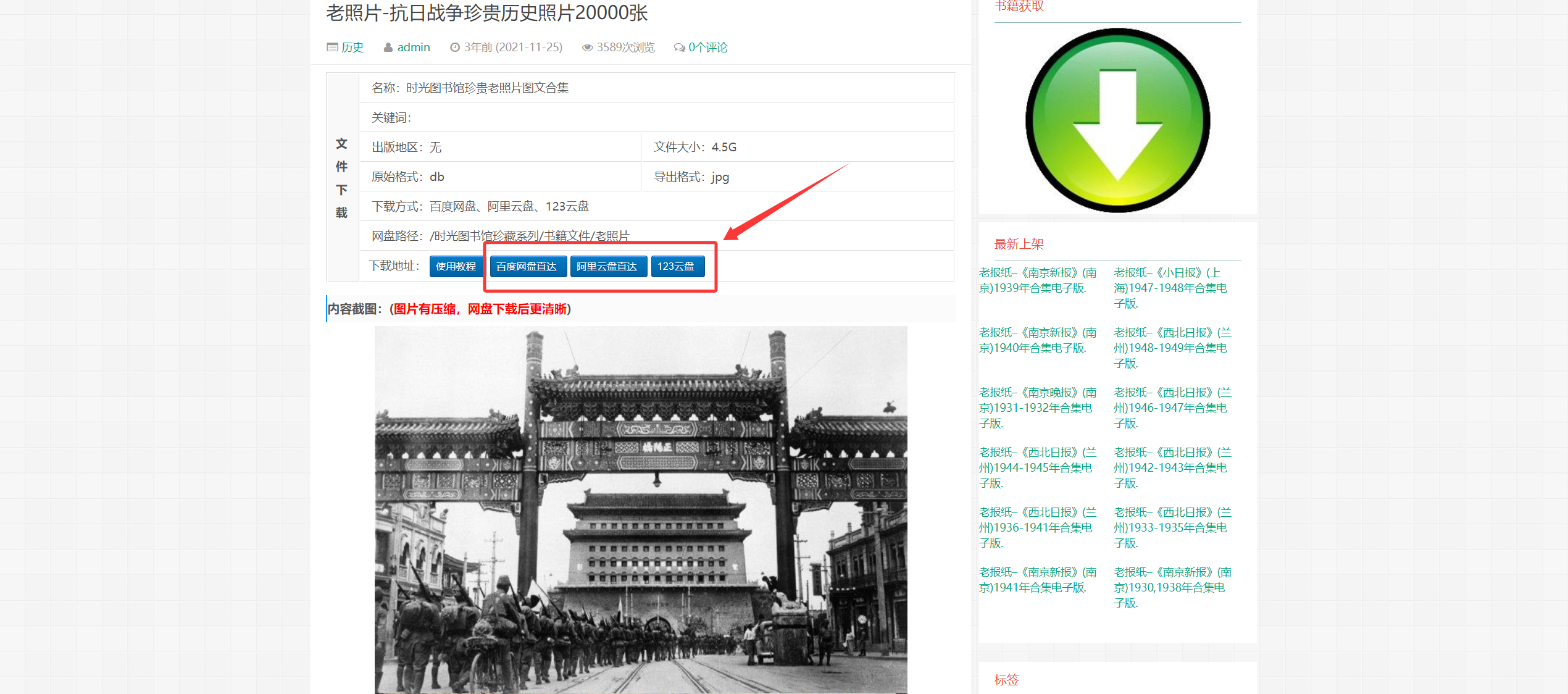Click the eye views icon
The width and height of the screenshot is (1568, 694).
pyautogui.click(x=587, y=48)
